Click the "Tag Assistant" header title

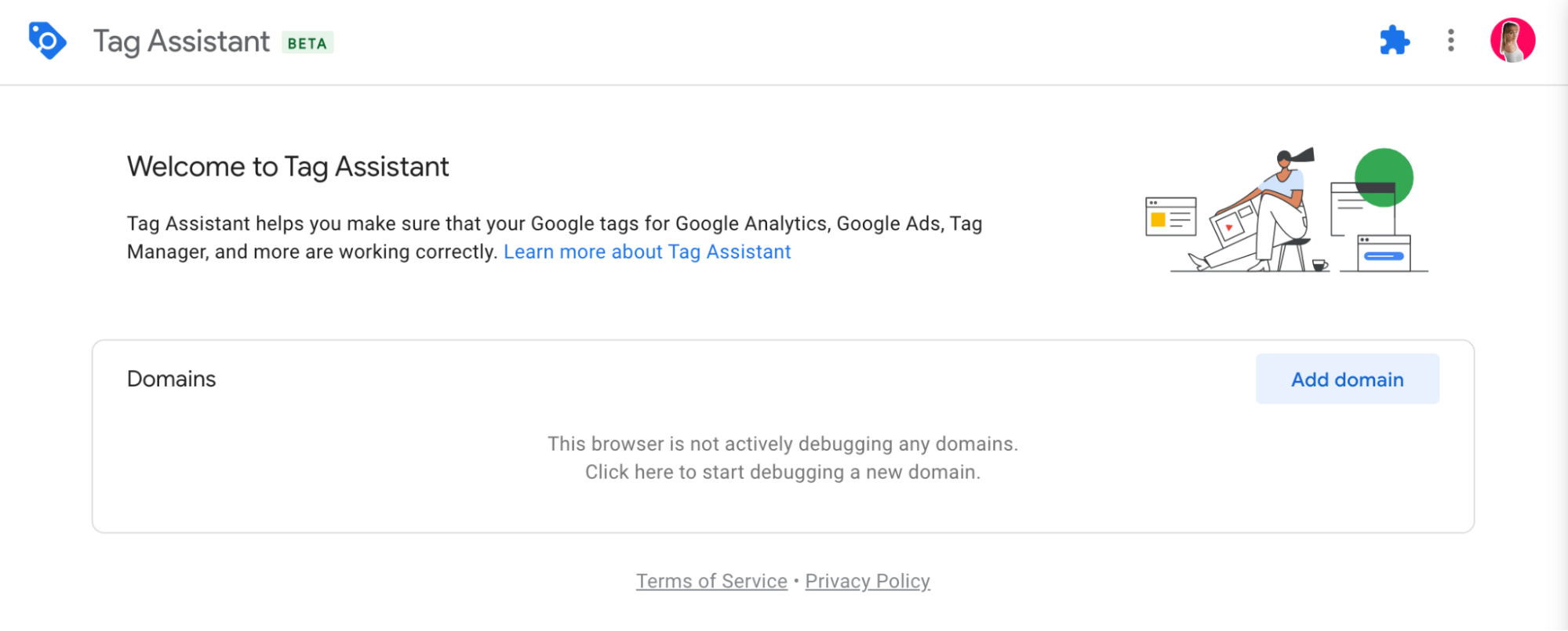coord(181,42)
